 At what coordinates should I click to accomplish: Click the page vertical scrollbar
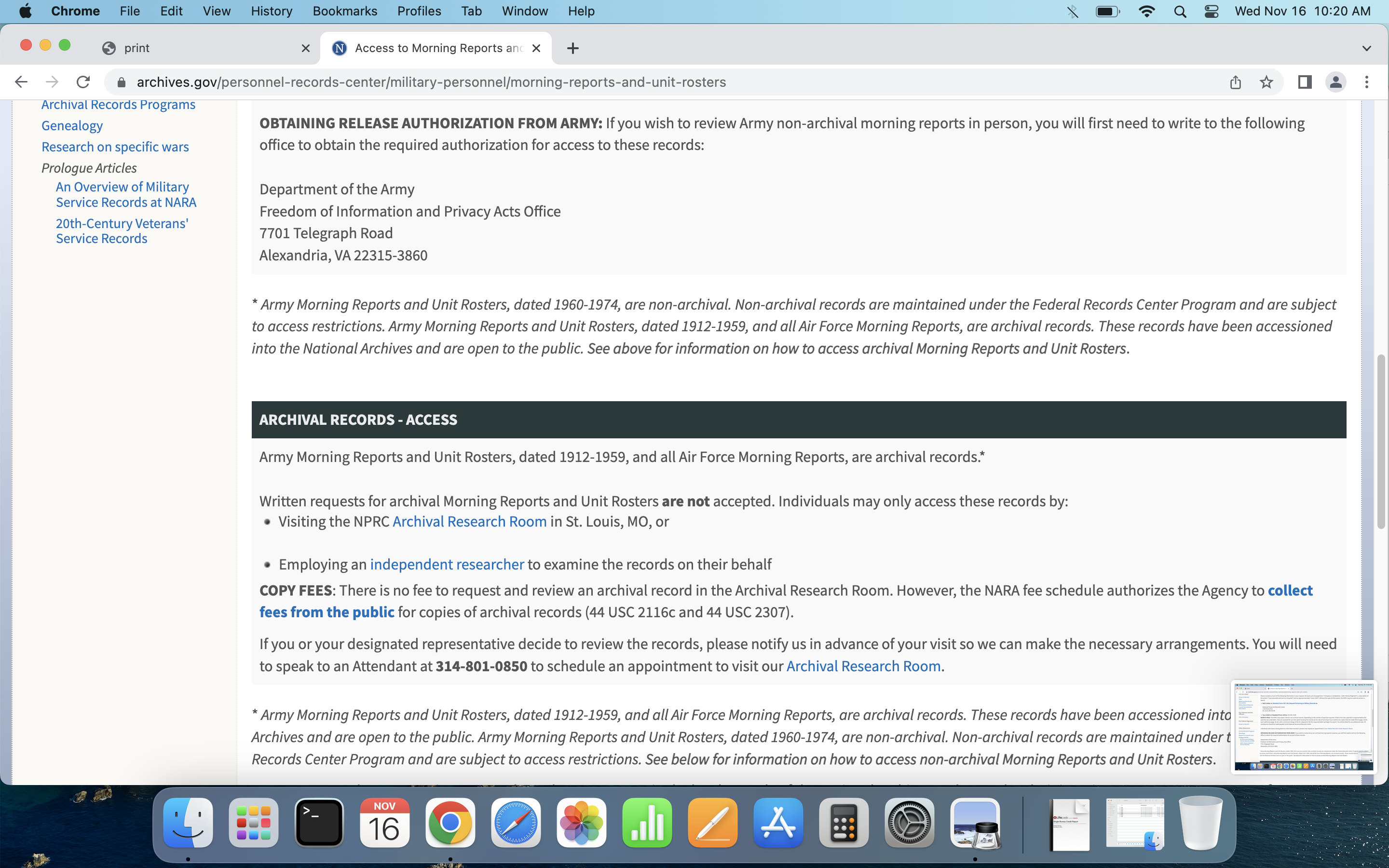coord(1381,442)
